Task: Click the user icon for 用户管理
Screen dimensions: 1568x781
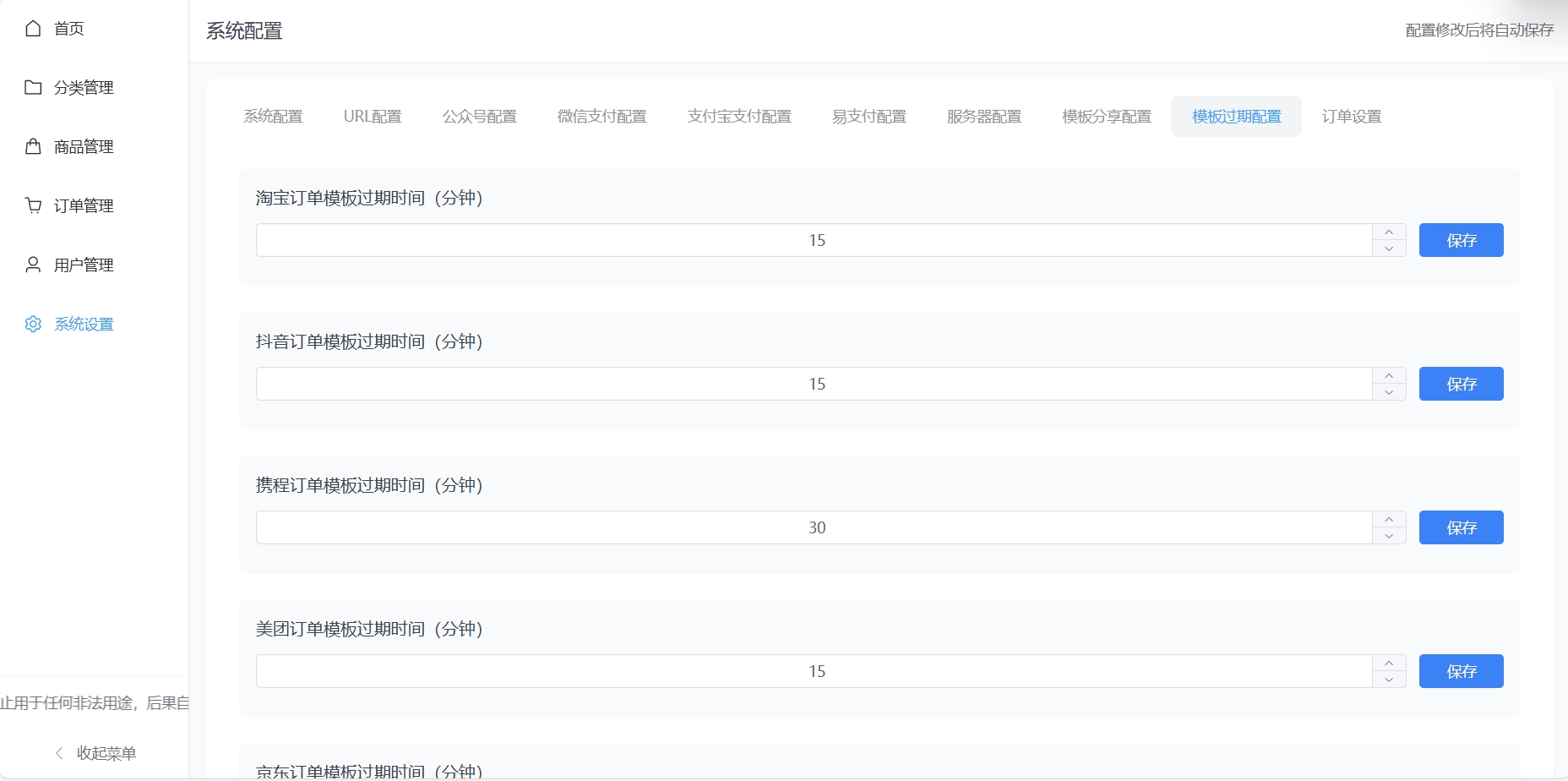Action: click(x=33, y=265)
